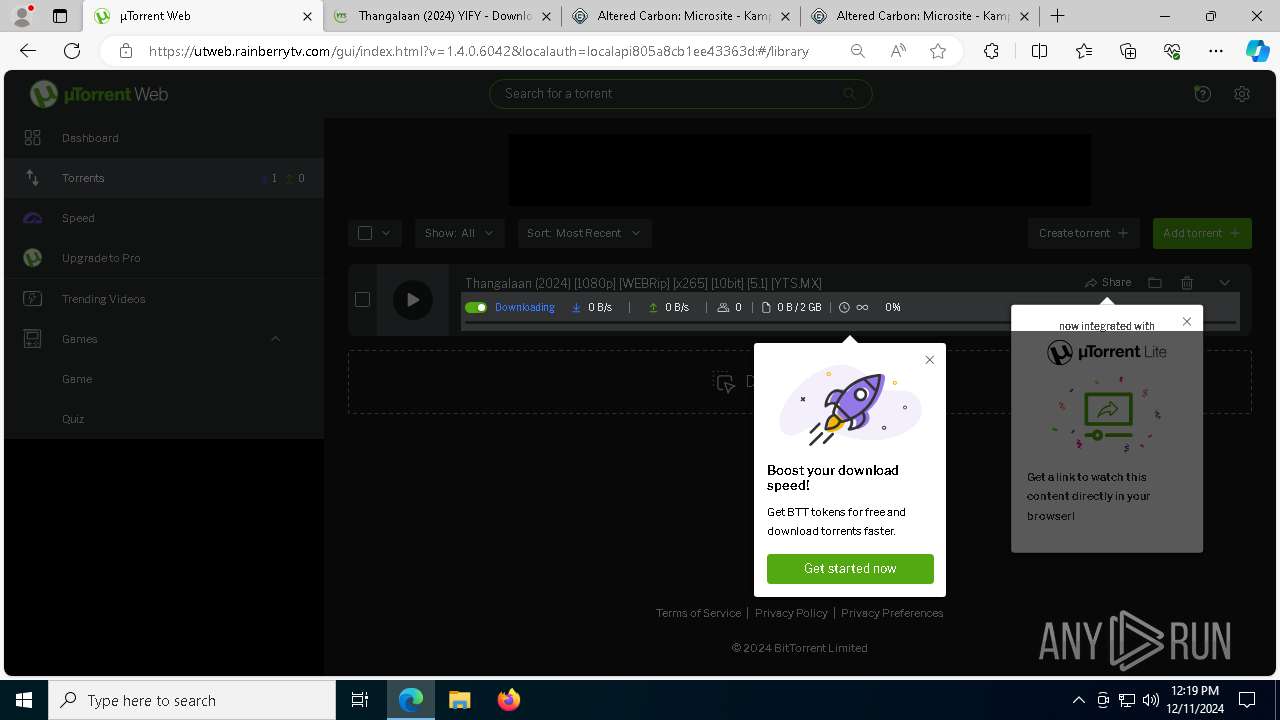
Task: Select Torrents in sidebar
Action: coord(164,178)
